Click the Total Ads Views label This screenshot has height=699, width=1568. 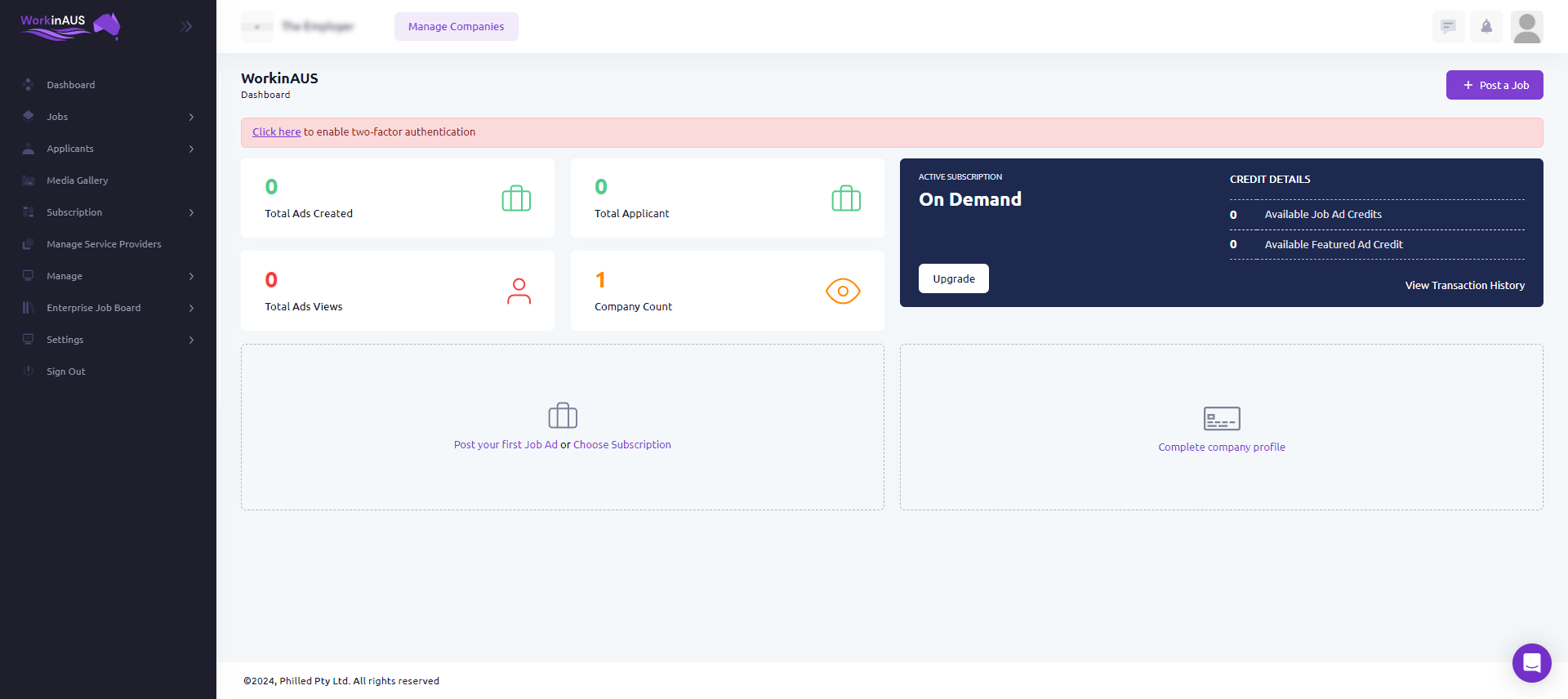point(304,306)
